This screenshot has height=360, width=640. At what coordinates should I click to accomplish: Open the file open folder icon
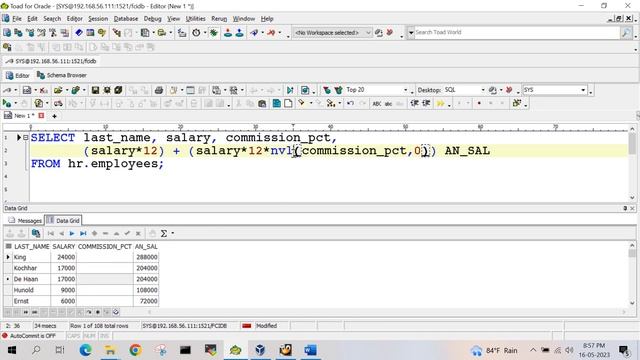pos(58,90)
